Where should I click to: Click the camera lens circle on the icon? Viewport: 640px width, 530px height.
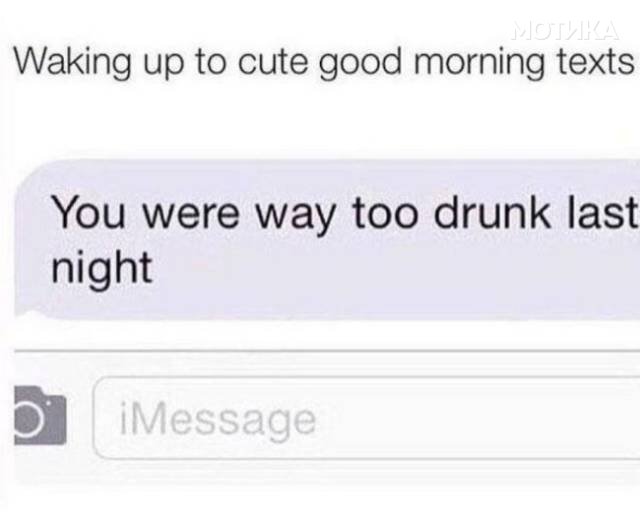point(29,420)
